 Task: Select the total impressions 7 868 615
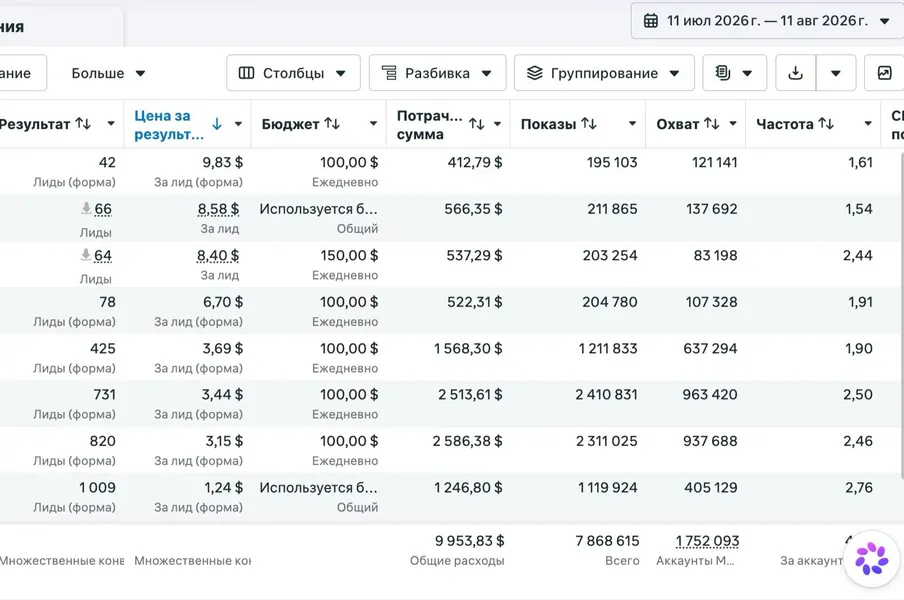pos(607,541)
